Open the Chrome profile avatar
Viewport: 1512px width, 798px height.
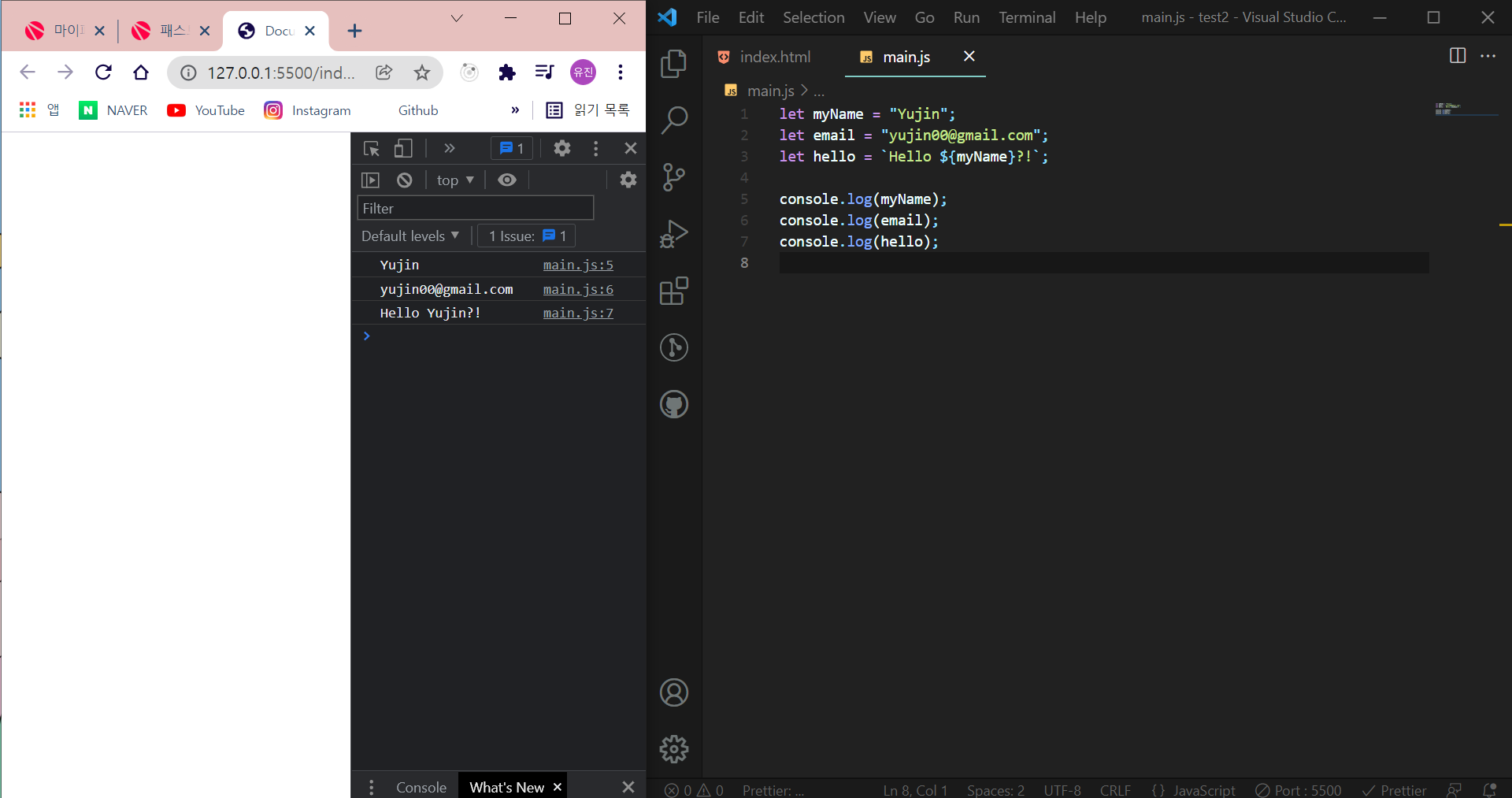(x=583, y=72)
